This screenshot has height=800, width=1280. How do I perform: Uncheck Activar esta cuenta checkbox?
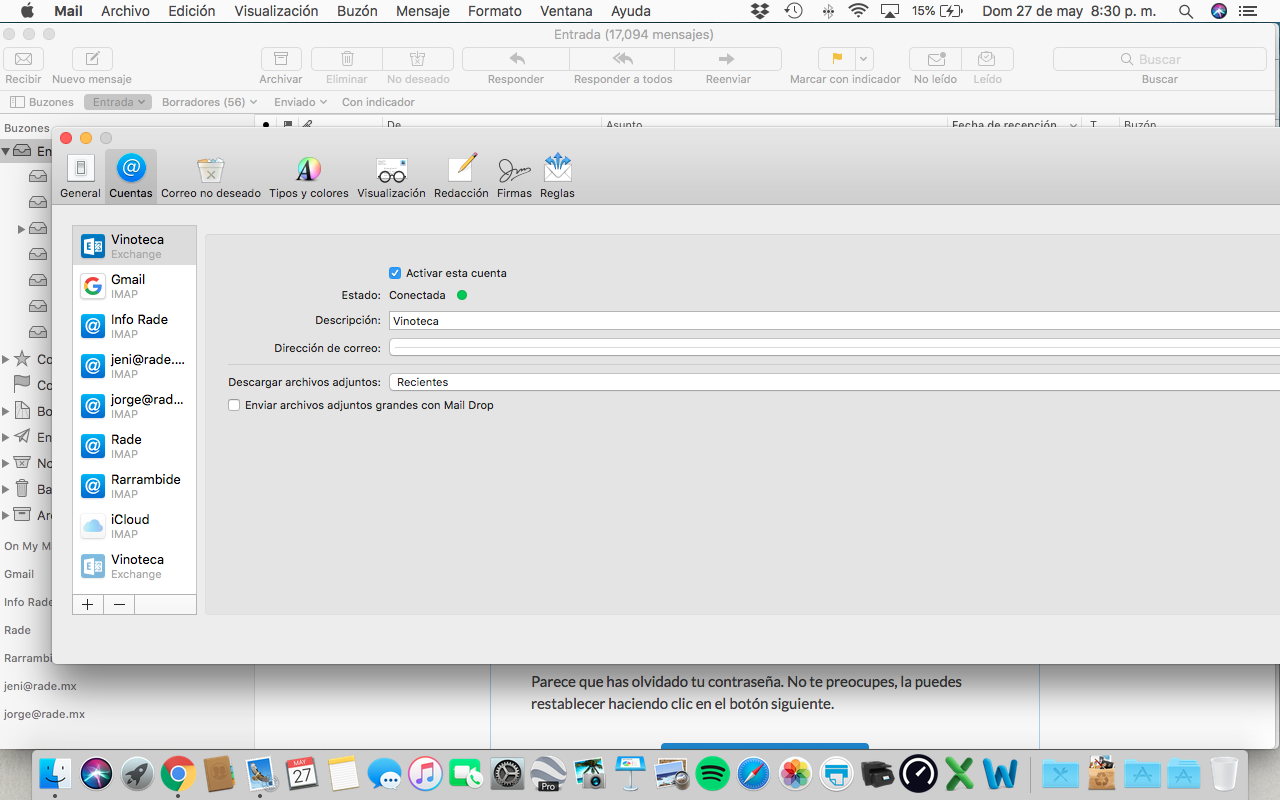[x=395, y=273]
